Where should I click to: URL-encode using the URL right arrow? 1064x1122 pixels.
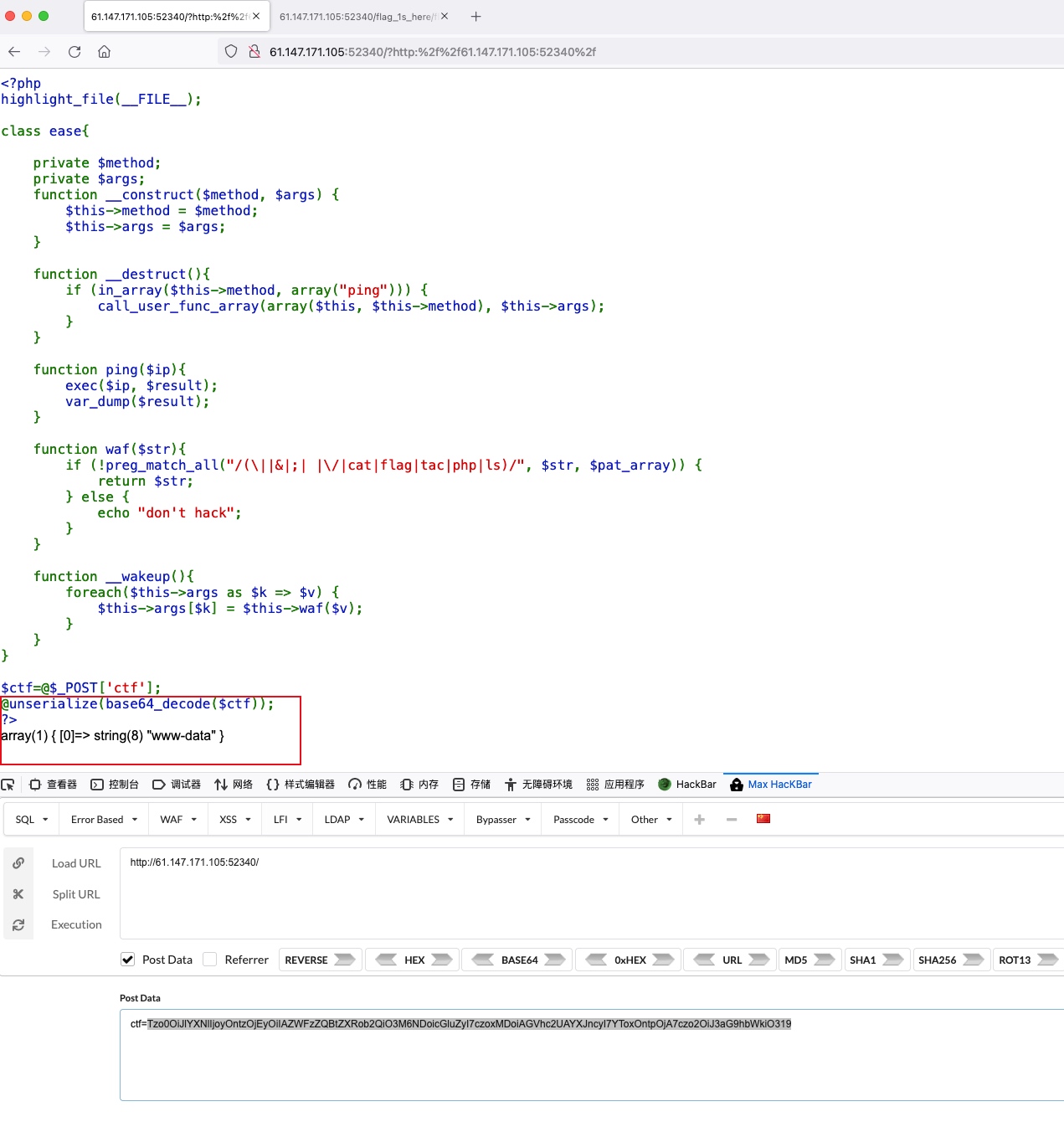pos(759,960)
